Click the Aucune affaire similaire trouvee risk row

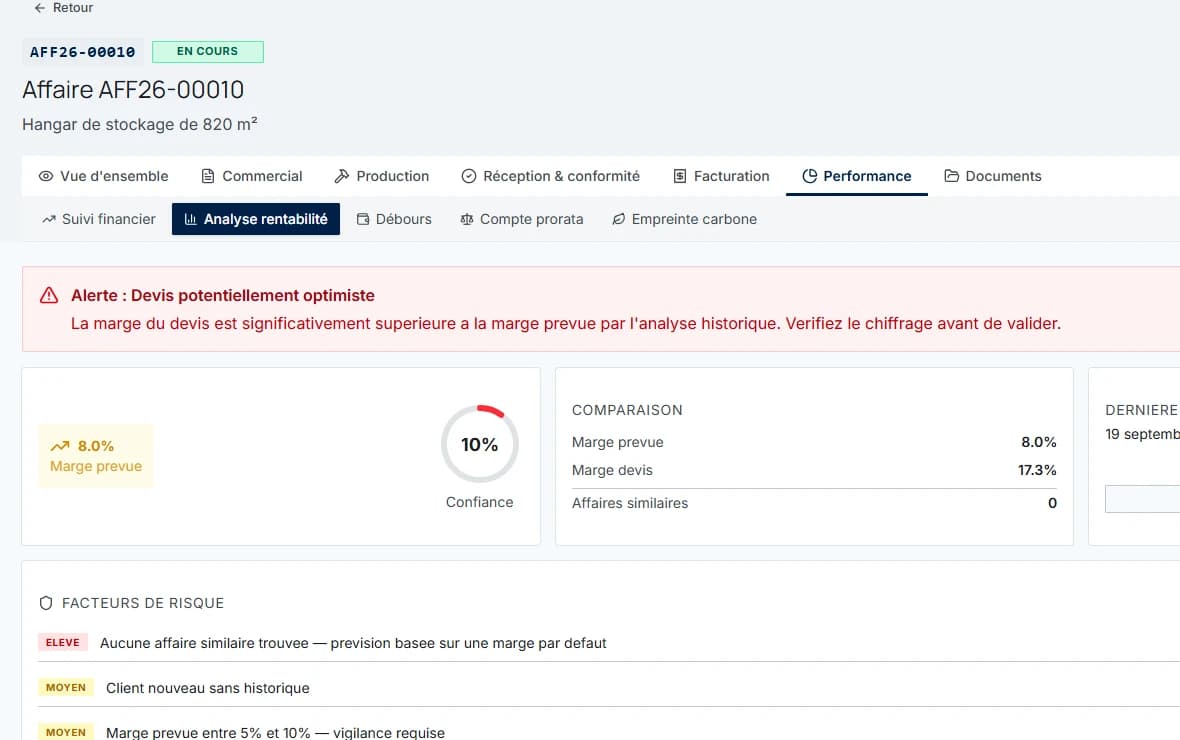tap(609, 643)
